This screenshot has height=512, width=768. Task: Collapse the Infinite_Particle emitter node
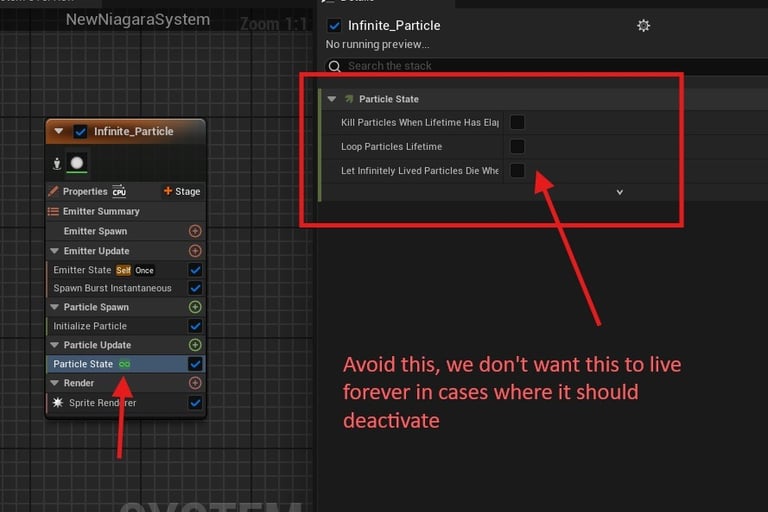click(x=59, y=131)
